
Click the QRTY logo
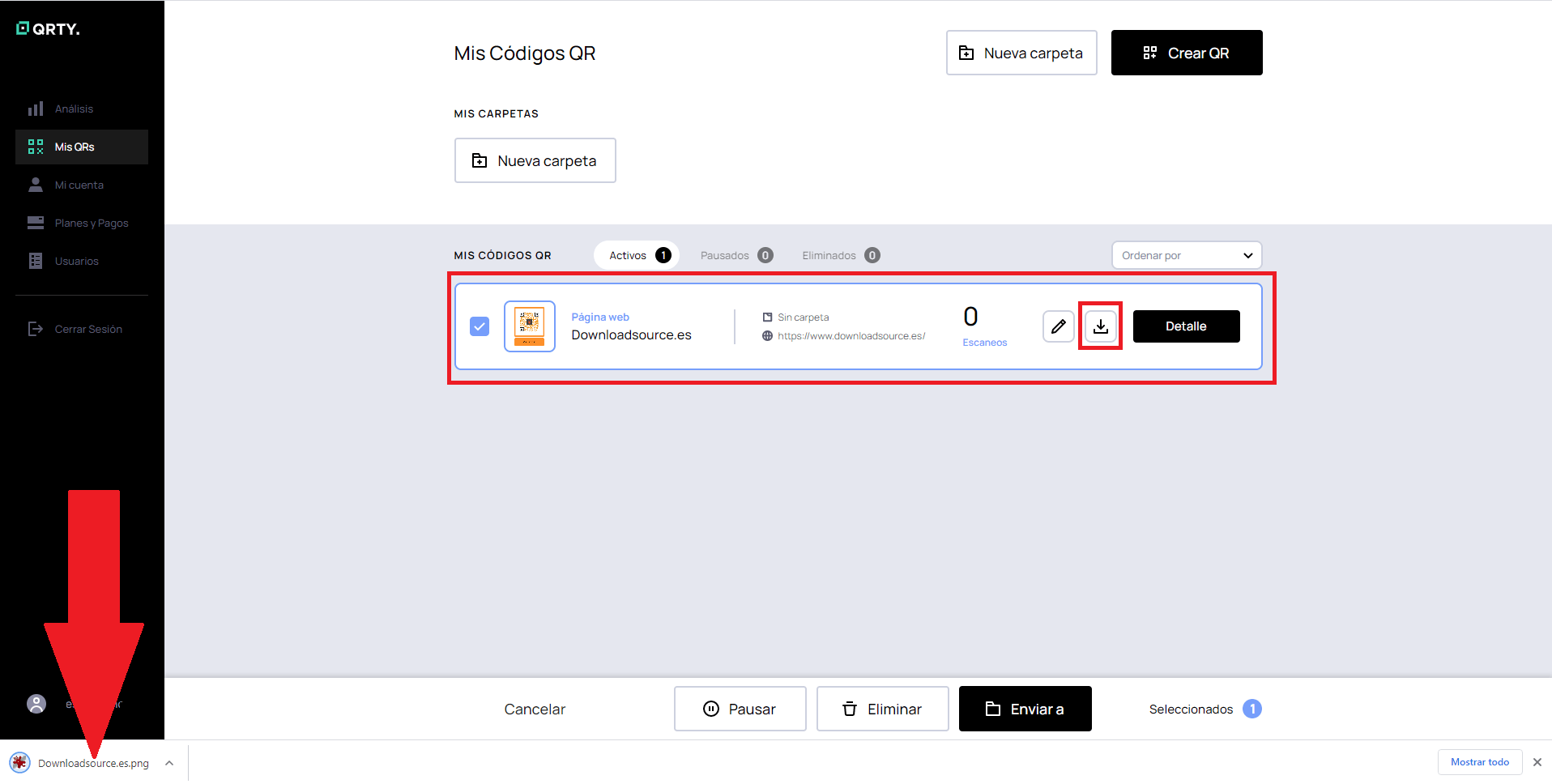point(48,29)
